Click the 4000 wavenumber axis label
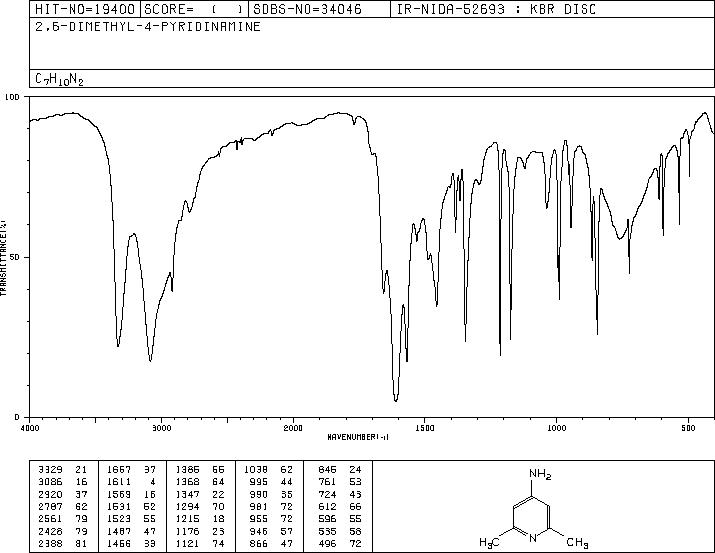This screenshot has width=715, height=553. (x=30, y=428)
